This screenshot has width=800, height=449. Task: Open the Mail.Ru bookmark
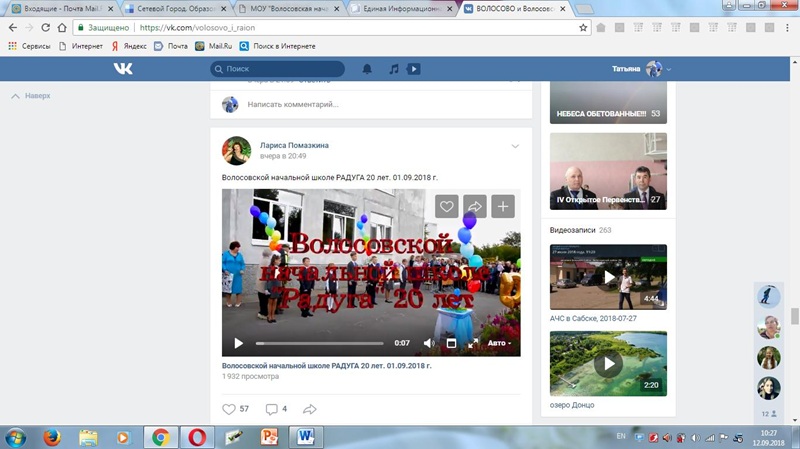[214, 46]
